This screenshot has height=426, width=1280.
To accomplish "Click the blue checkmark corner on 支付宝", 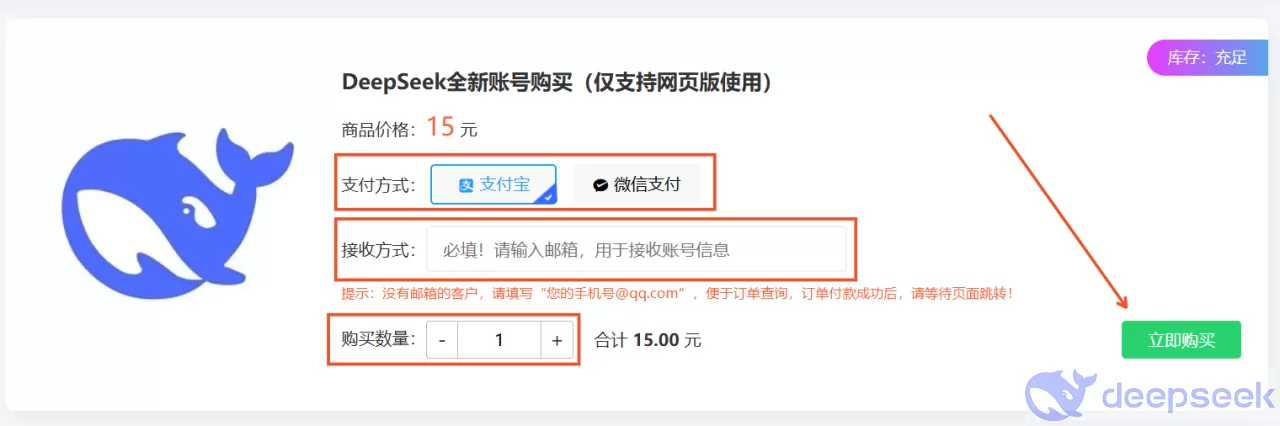I will pos(548,196).
